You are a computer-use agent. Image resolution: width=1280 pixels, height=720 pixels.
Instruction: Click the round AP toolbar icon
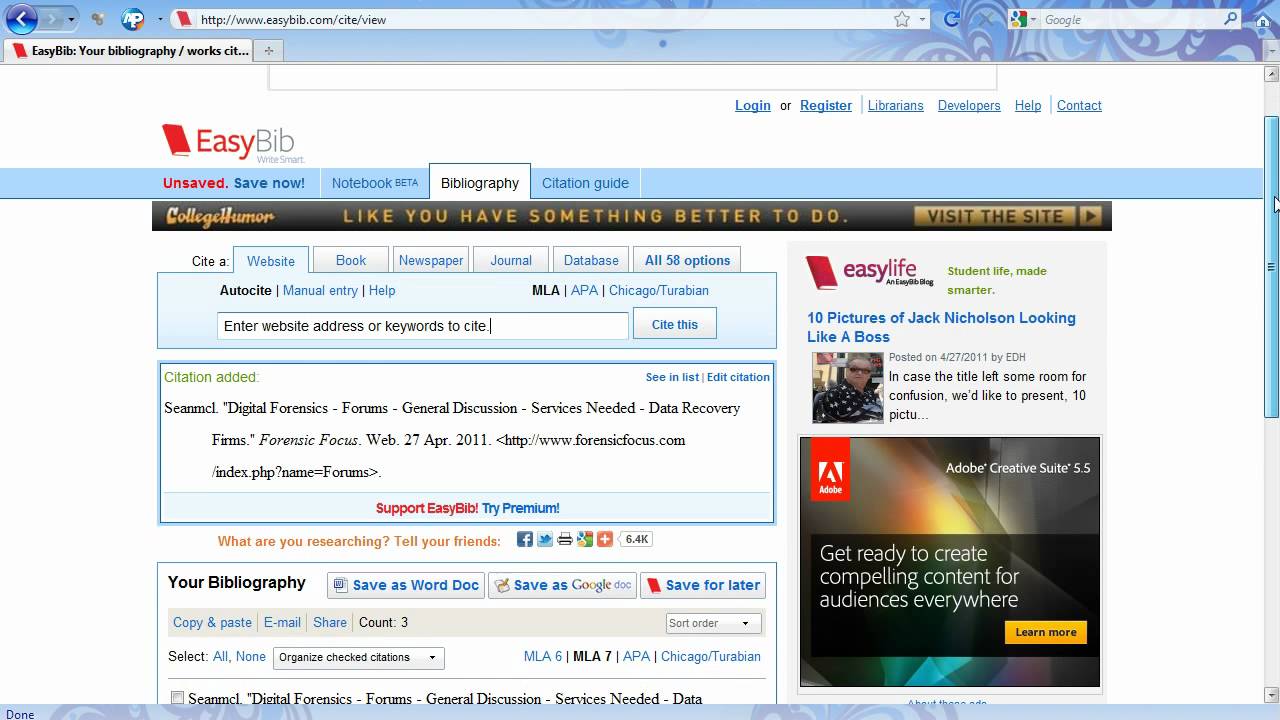(x=133, y=19)
